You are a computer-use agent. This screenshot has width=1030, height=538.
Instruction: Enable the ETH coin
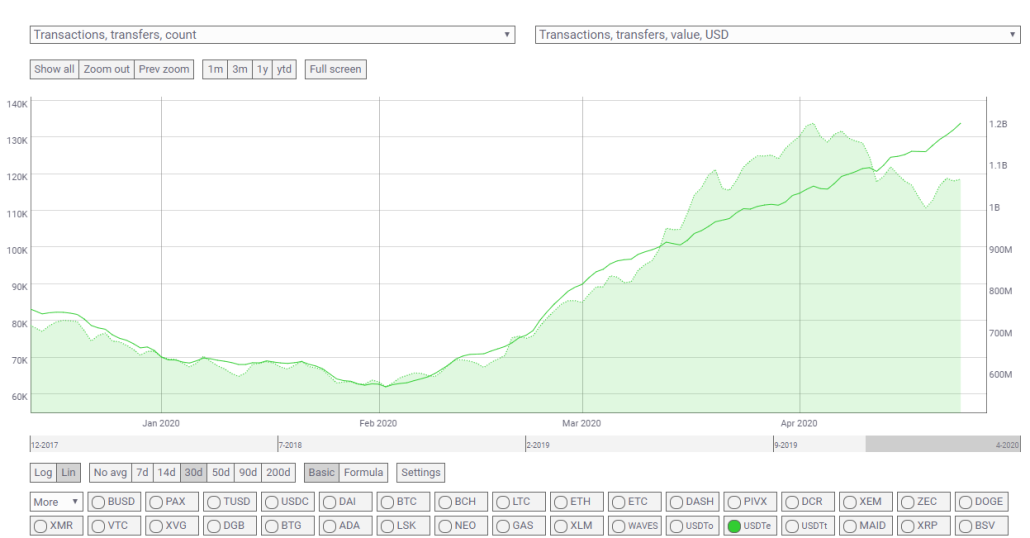tap(577, 502)
